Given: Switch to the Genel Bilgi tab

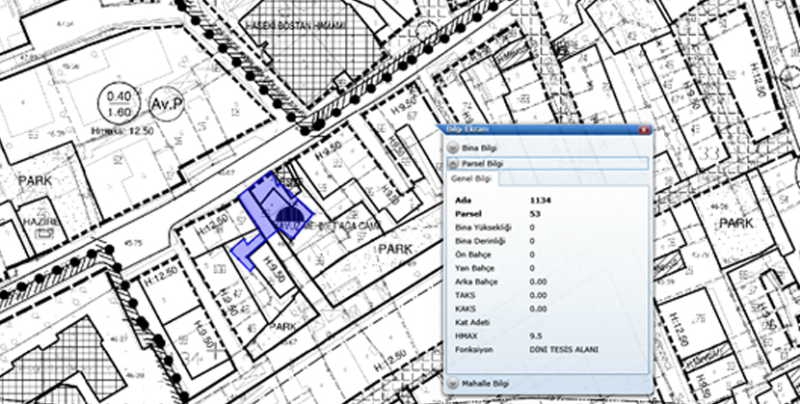Looking at the screenshot, I should tap(470, 178).
